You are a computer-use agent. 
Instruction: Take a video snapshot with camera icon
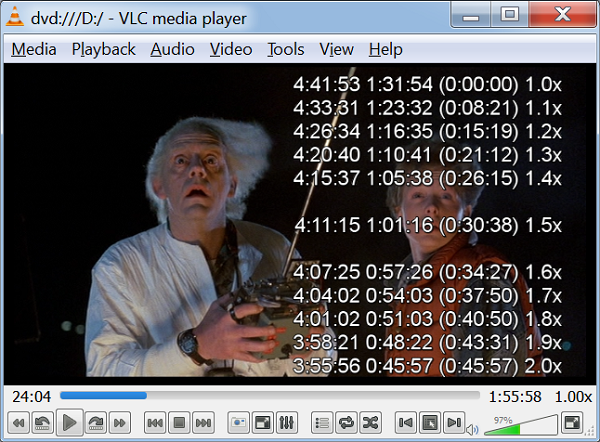pos(238,423)
